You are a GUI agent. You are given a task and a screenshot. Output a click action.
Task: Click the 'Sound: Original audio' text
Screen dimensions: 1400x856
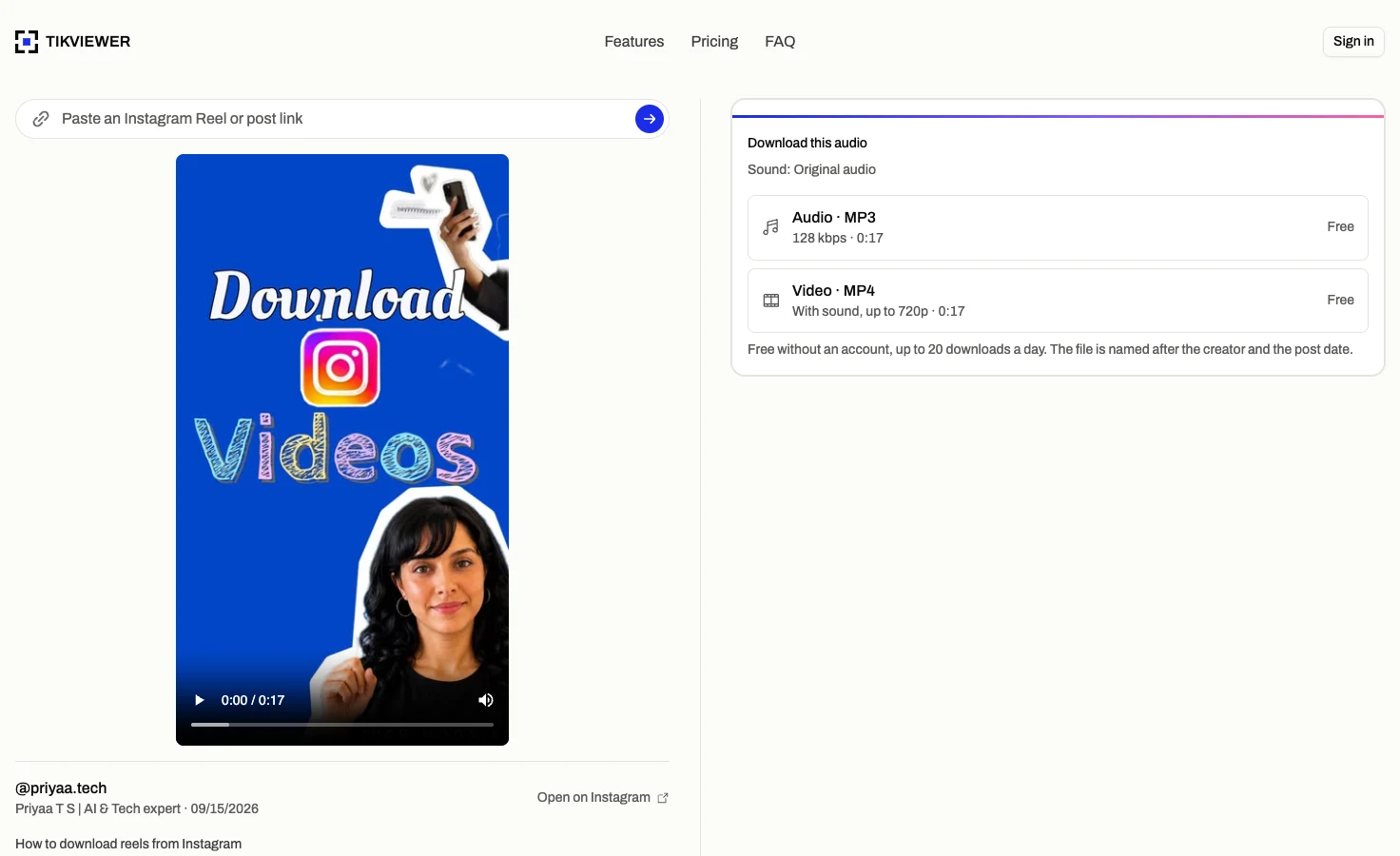point(811,169)
